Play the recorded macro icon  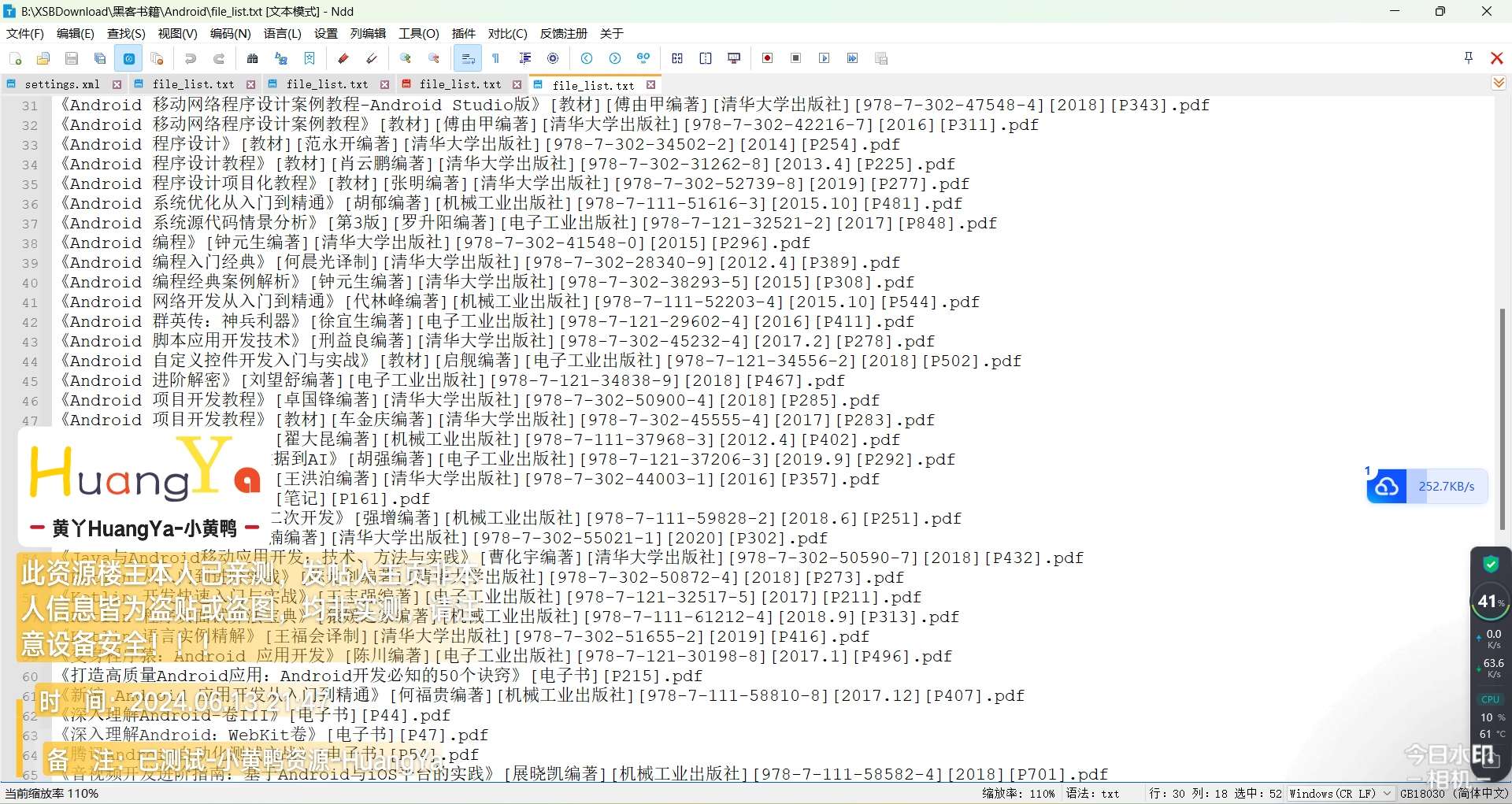tap(825, 58)
